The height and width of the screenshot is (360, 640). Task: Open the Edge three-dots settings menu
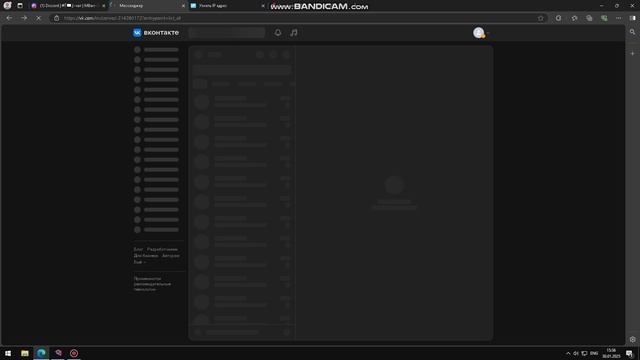[x=618, y=18]
